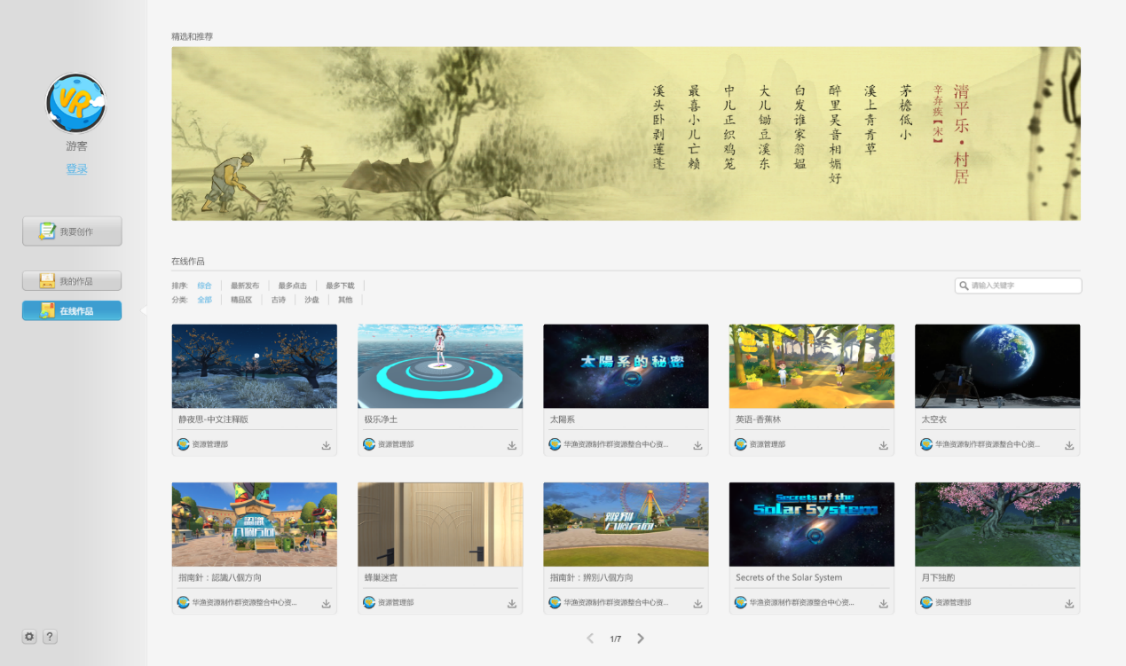Viewport: 1126px width, 666px height.
Task: Click the help question mark icon
Action: pyautogui.click(x=50, y=637)
